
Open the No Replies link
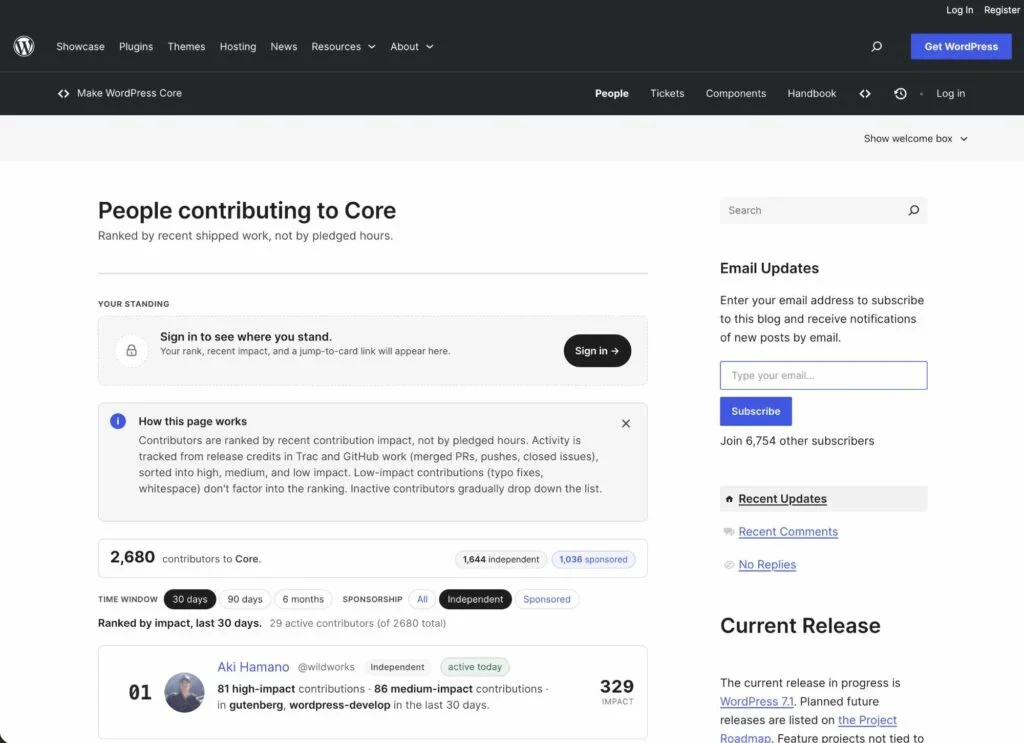(x=767, y=564)
